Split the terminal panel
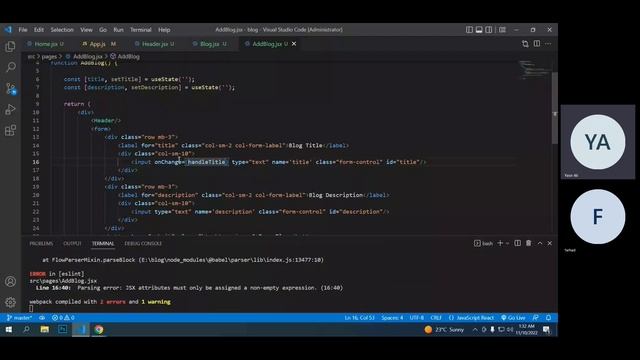The image size is (640, 360). (x=518, y=243)
